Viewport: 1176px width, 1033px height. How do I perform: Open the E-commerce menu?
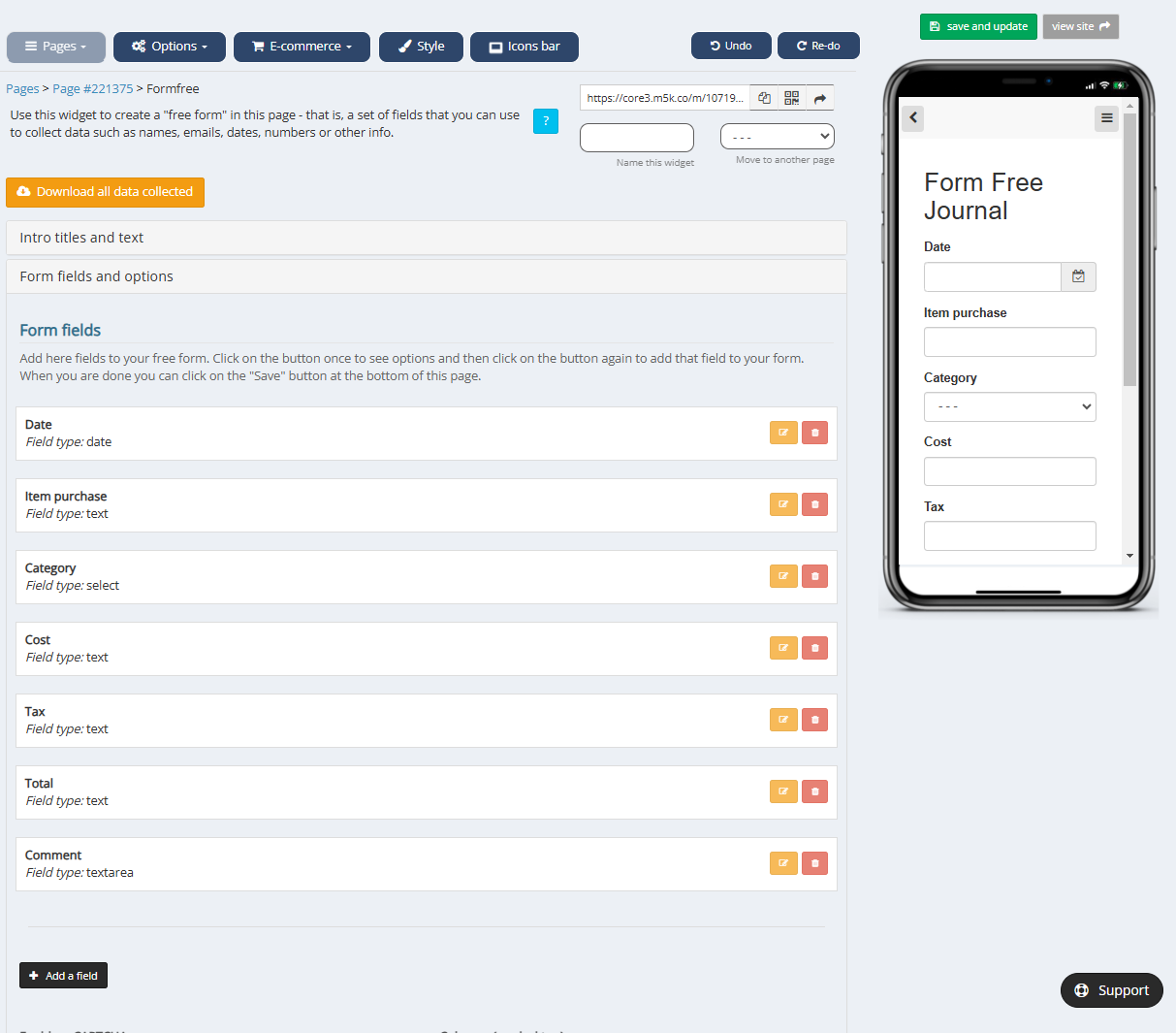coord(302,46)
